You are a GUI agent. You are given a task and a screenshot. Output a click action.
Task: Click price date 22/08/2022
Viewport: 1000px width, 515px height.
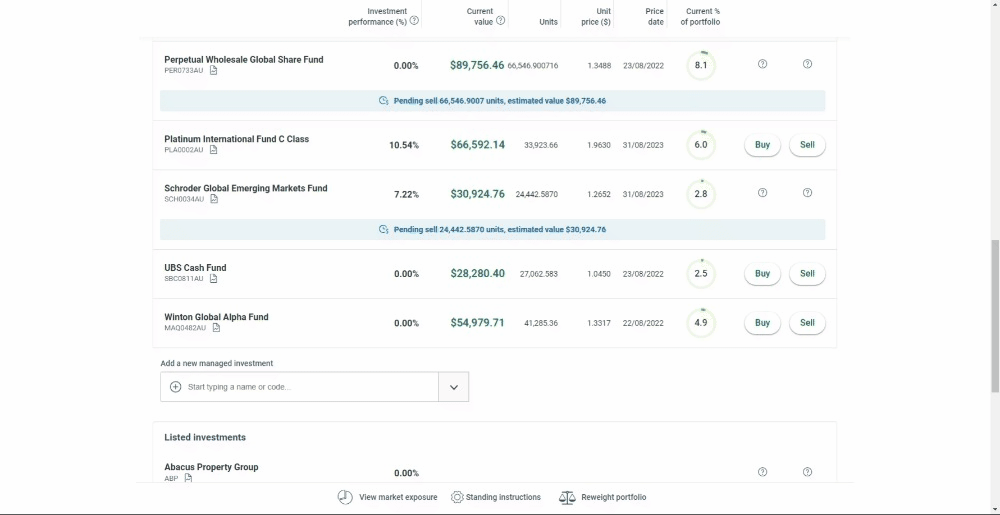tap(643, 323)
